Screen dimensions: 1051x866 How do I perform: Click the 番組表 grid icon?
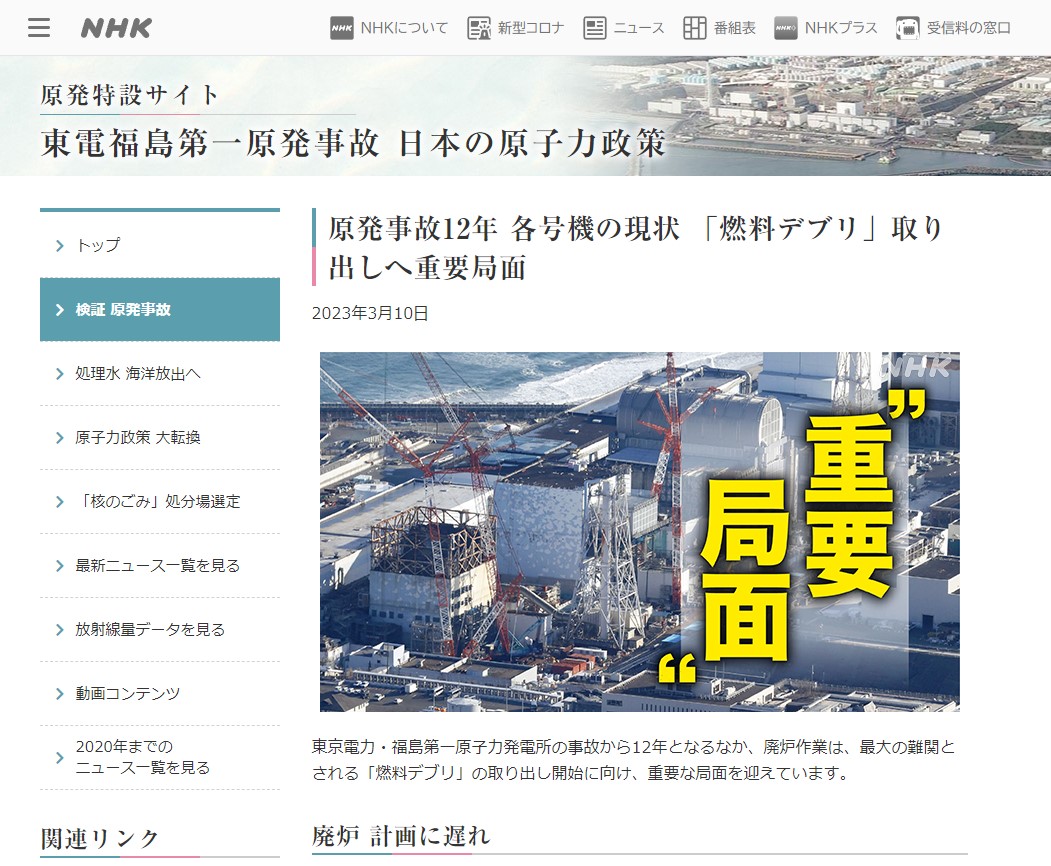pyautogui.click(x=694, y=28)
